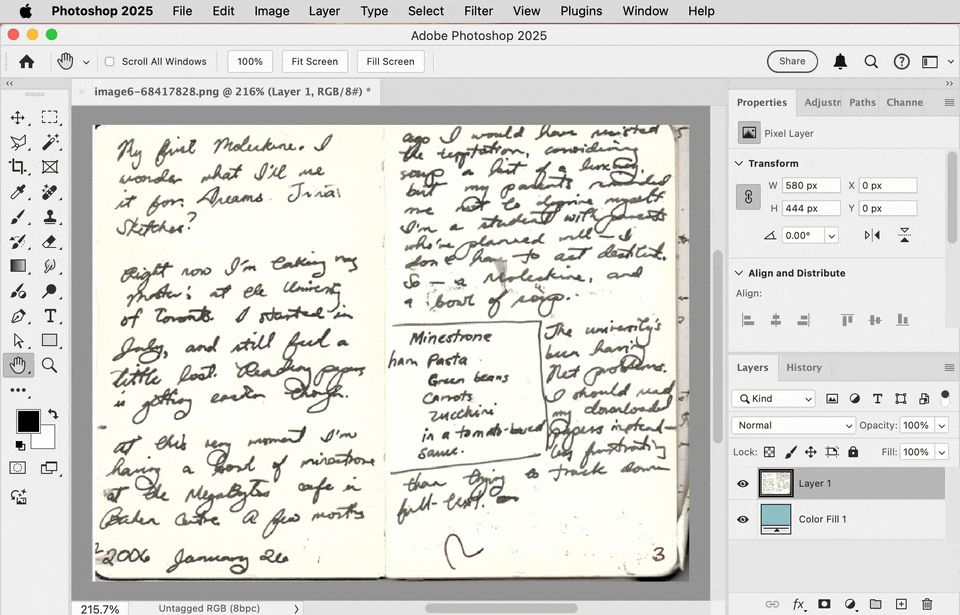The height and width of the screenshot is (615, 960).
Task: Hide Layer 1 using eye icon
Action: (743, 483)
